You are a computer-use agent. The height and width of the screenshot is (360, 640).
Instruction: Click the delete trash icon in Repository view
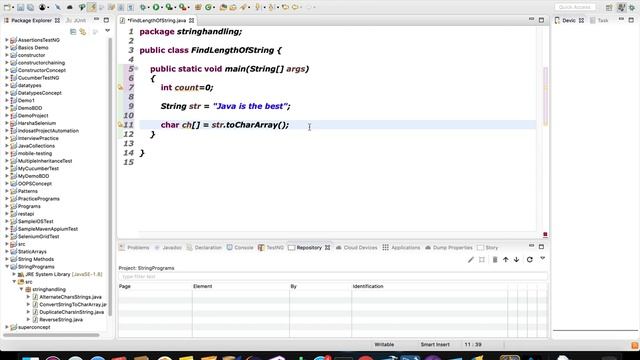coord(495,260)
